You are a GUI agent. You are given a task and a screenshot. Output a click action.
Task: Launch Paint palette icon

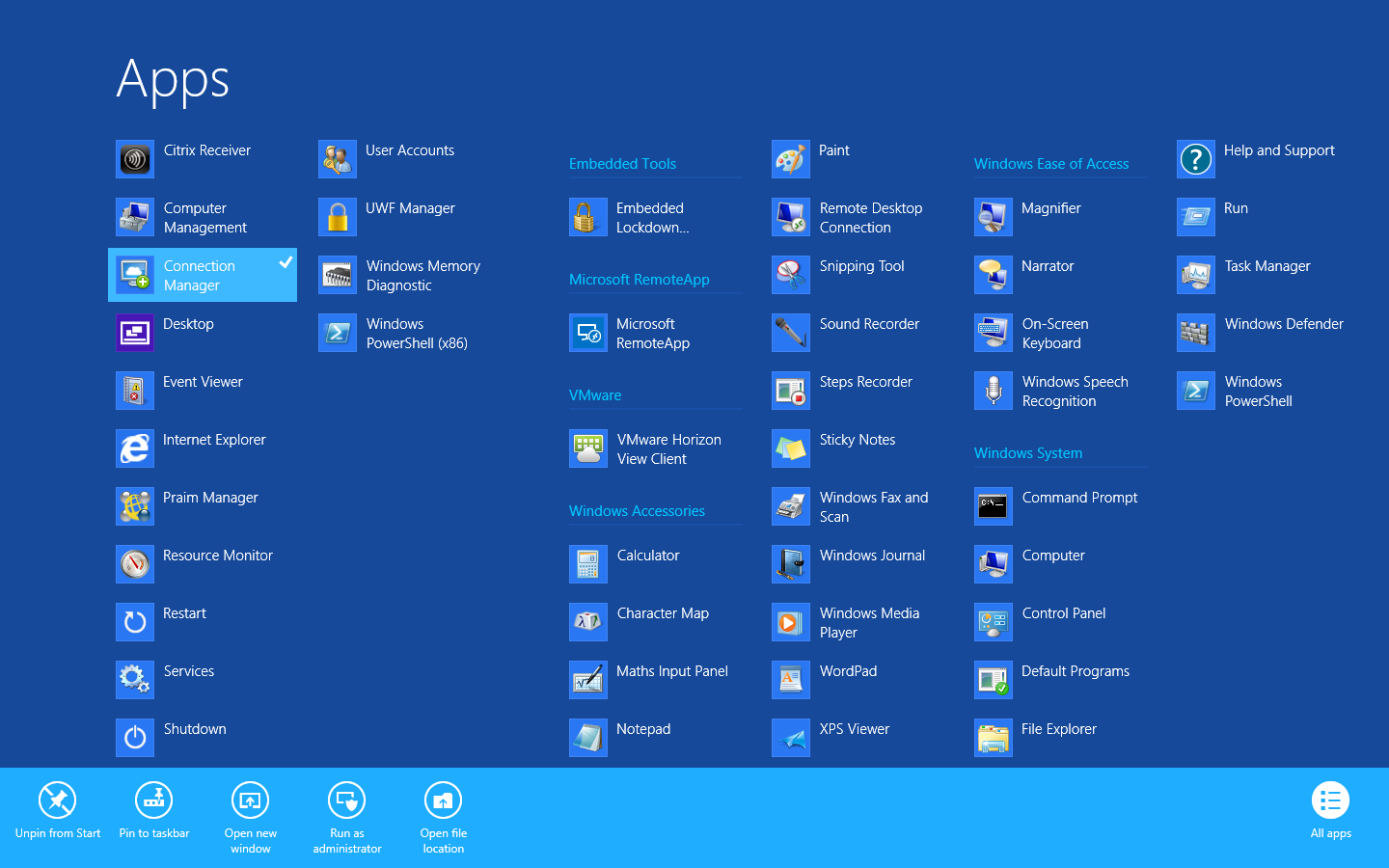coord(791,159)
